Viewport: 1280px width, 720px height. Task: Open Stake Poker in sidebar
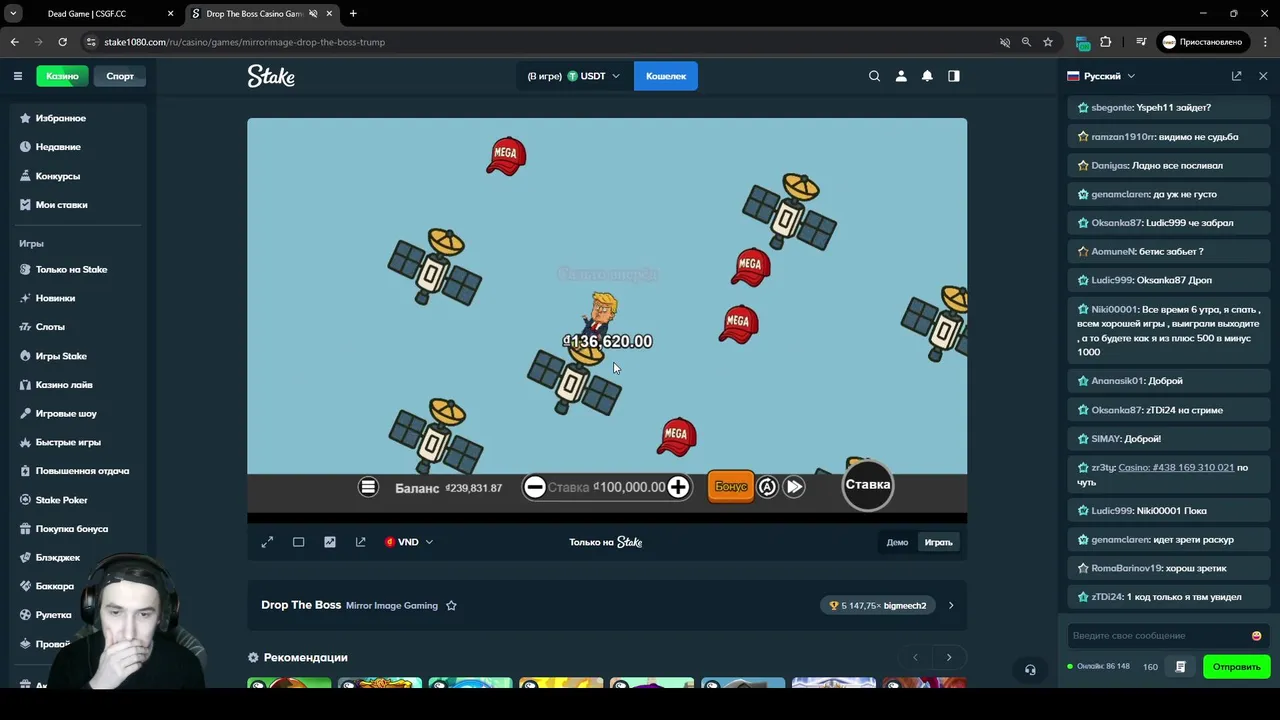click(x=78, y=500)
